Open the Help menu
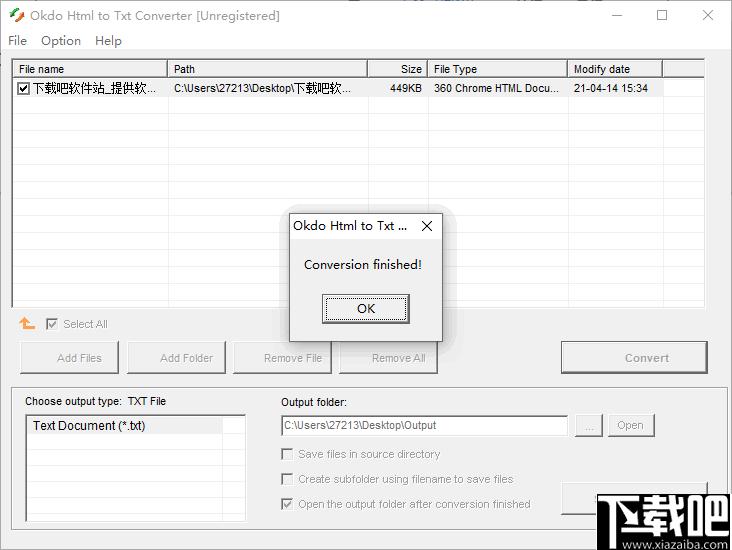 tap(108, 41)
